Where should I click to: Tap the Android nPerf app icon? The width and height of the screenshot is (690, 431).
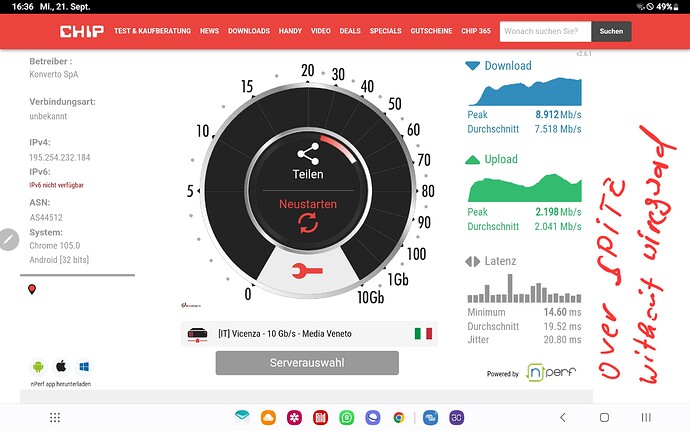(x=38, y=365)
